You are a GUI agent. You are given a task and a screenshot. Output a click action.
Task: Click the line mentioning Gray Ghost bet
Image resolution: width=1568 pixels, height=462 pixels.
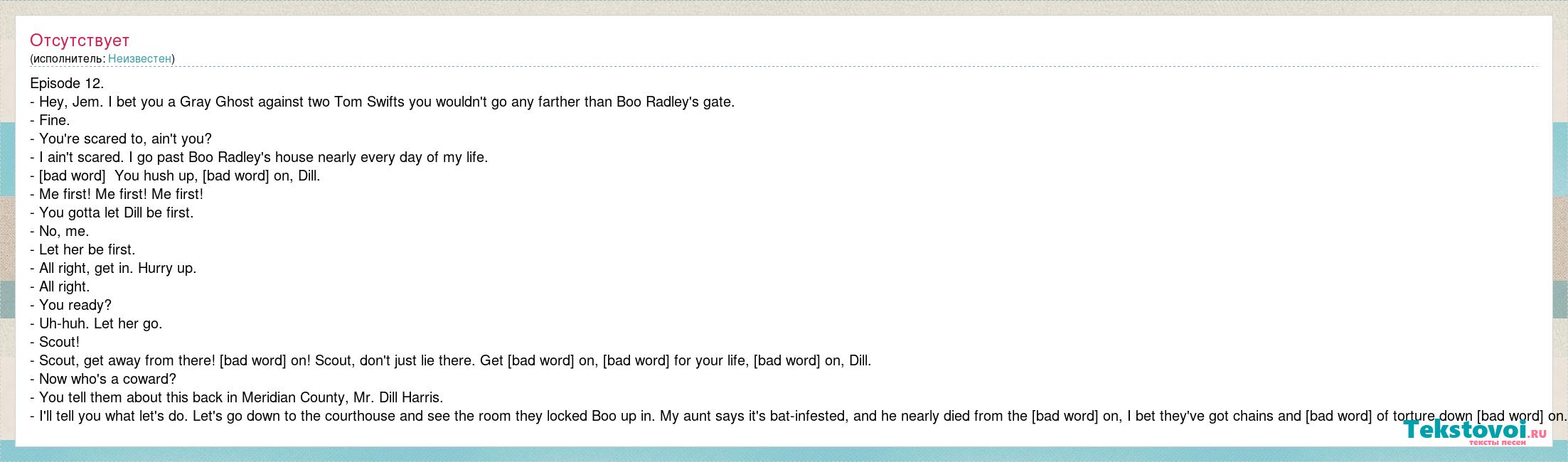coord(382,102)
